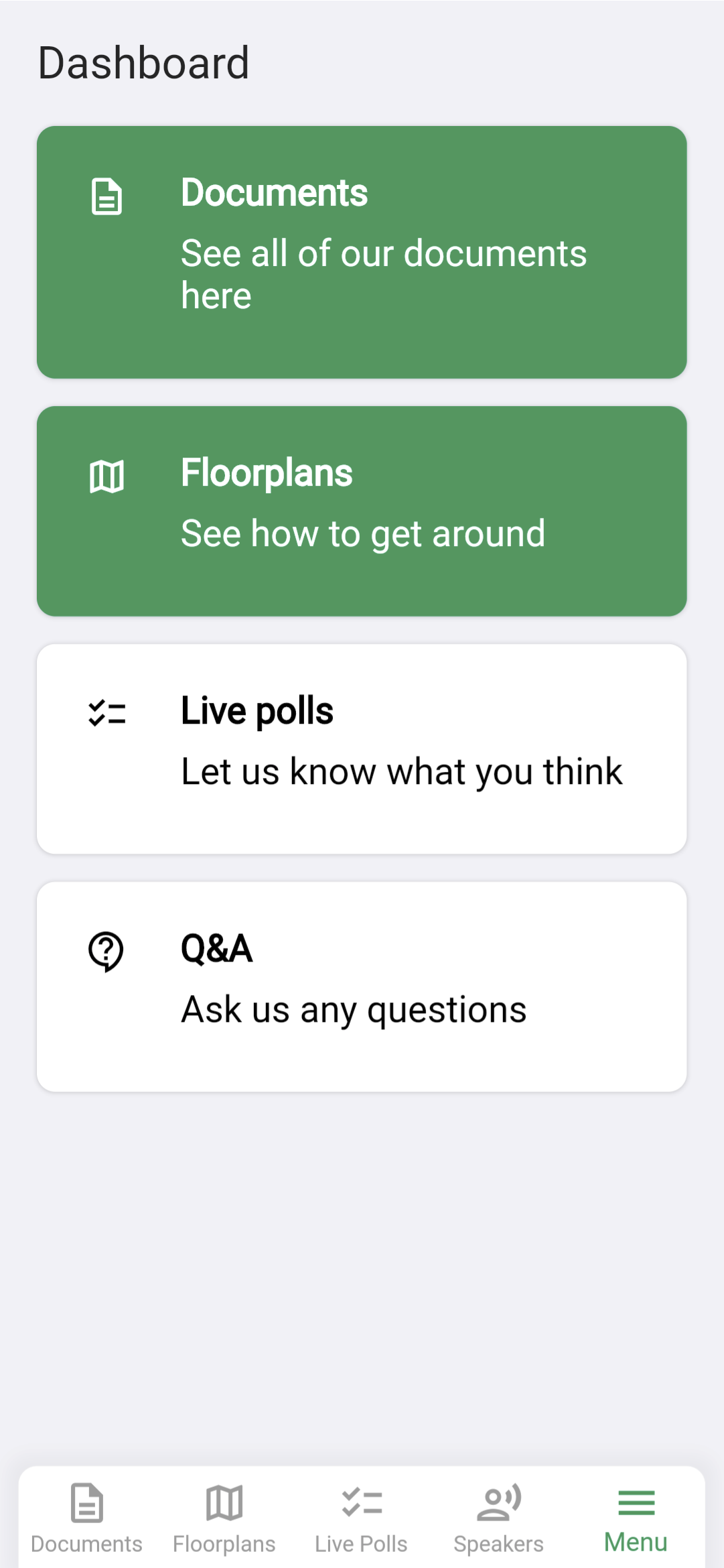Switch to the Live Polls tab label

[361, 1544]
